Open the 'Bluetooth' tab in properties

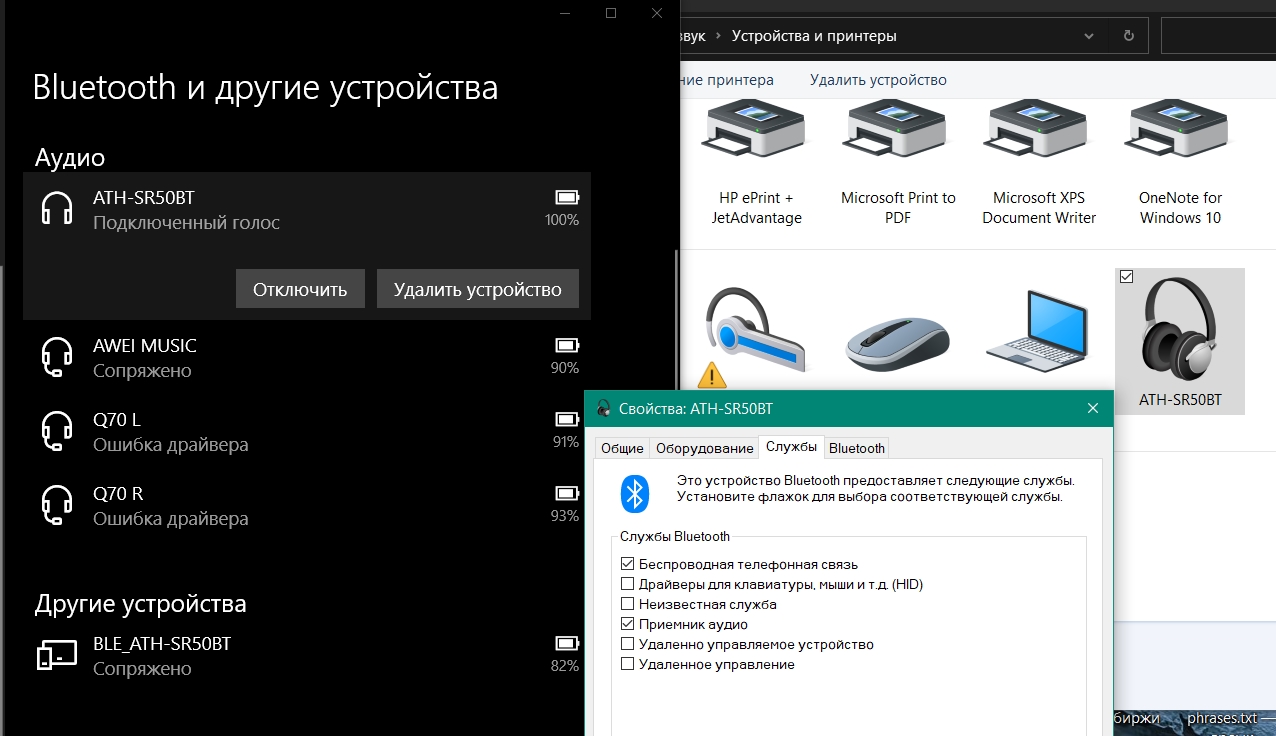point(857,448)
